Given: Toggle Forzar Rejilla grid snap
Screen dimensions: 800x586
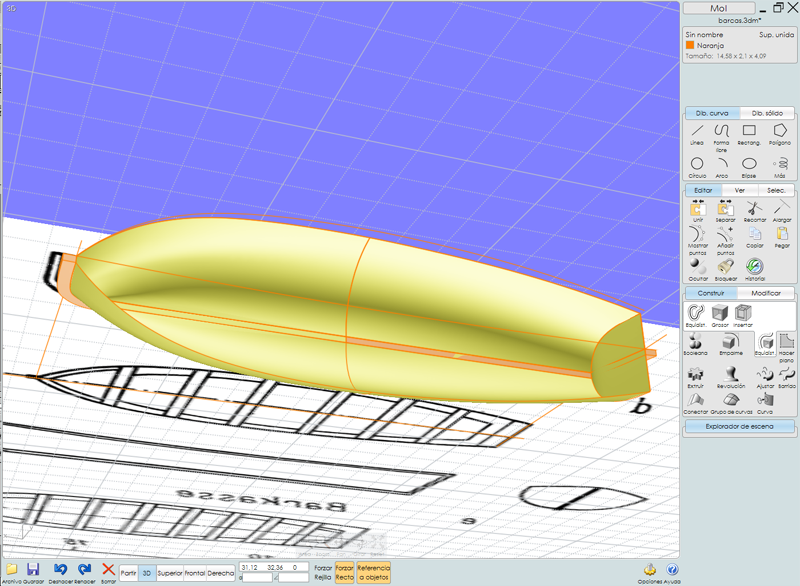Looking at the screenshot, I should [323, 572].
